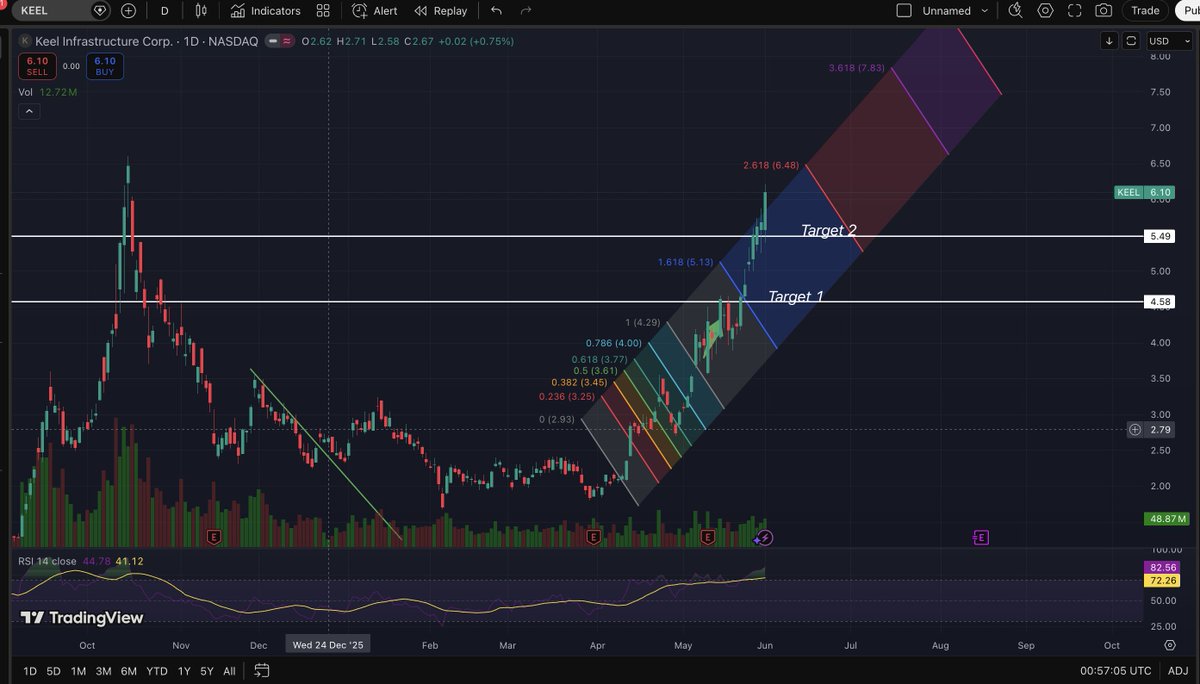1200x684 pixels.
Task: Click the October earnings E marker
Action: 213,538
